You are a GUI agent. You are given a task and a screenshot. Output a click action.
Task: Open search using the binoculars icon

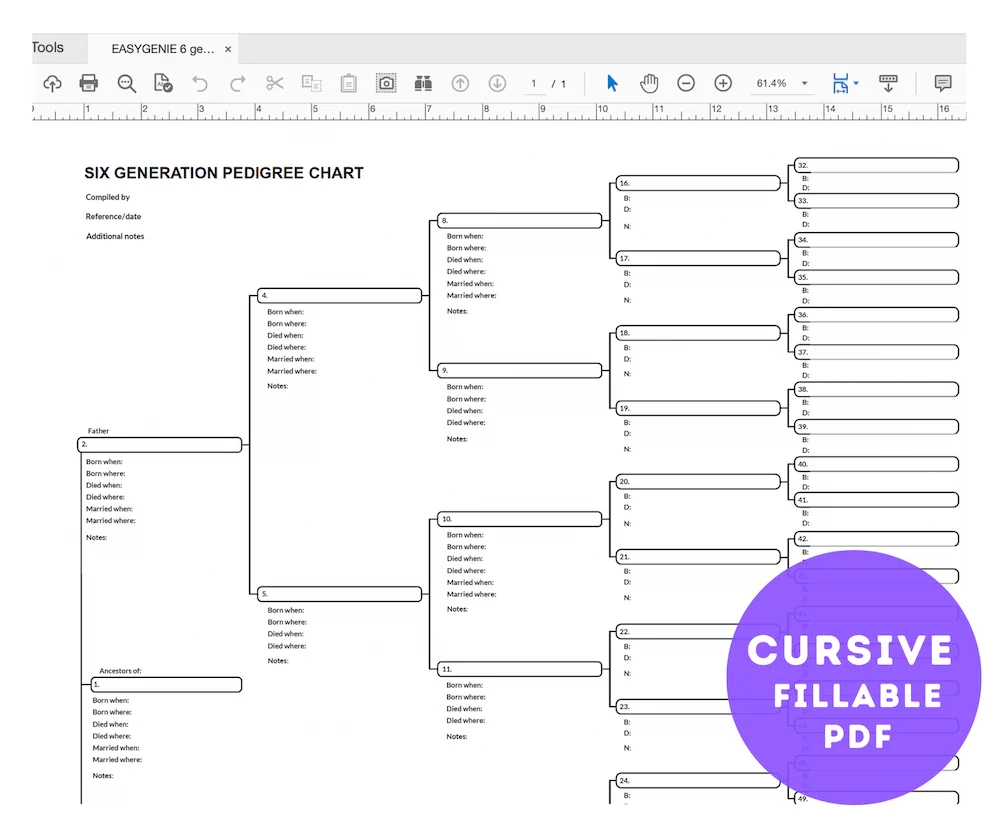click(x=423, y=83)
